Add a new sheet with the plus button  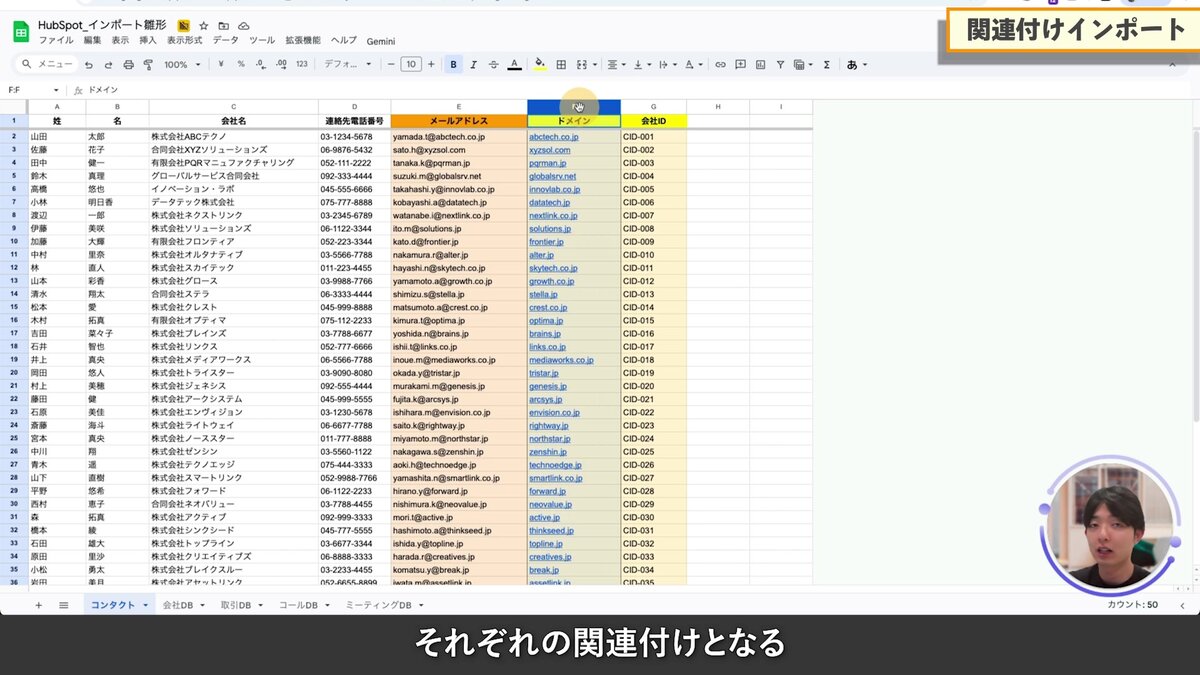(39, 604)
